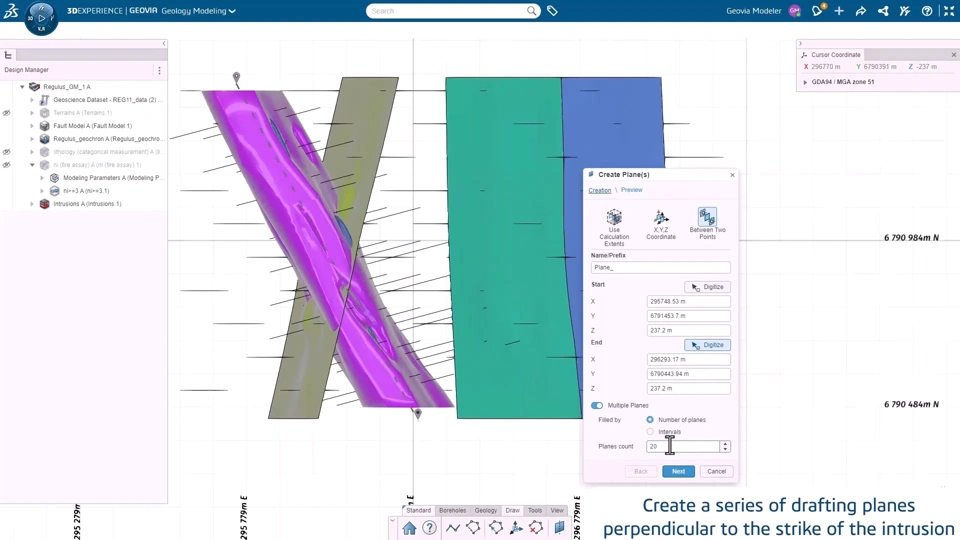This screenshot has width=960, height=540.
Task: Click the search magnifier icon
Action: tap(532, 11)
